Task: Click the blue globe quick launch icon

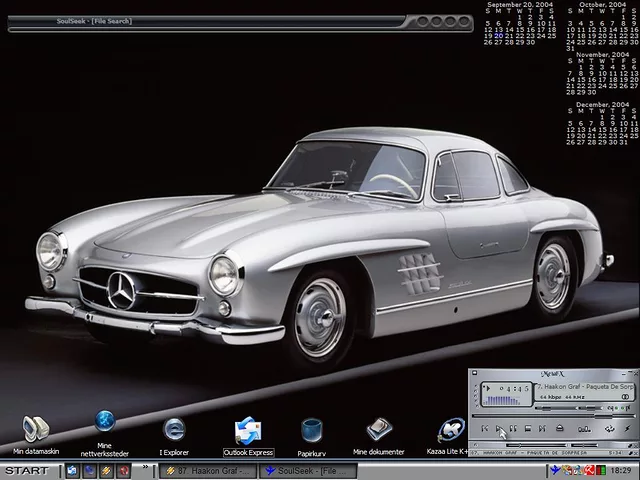Action: click(x=89, y=471)
